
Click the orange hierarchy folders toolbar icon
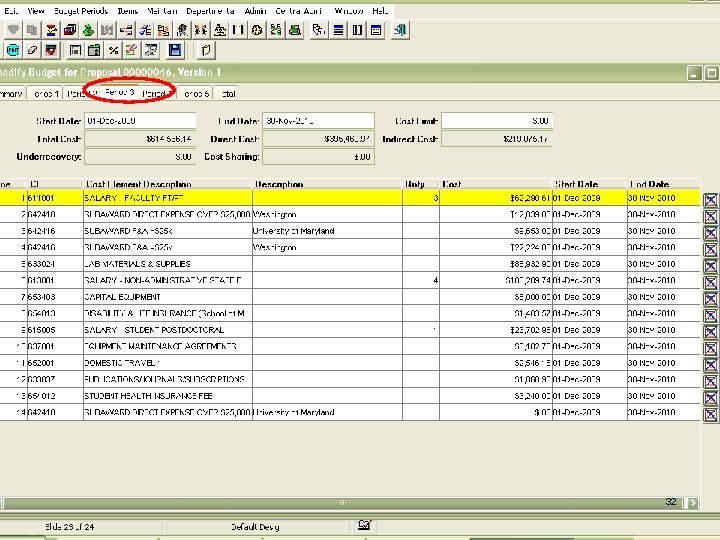click(163, 30)
